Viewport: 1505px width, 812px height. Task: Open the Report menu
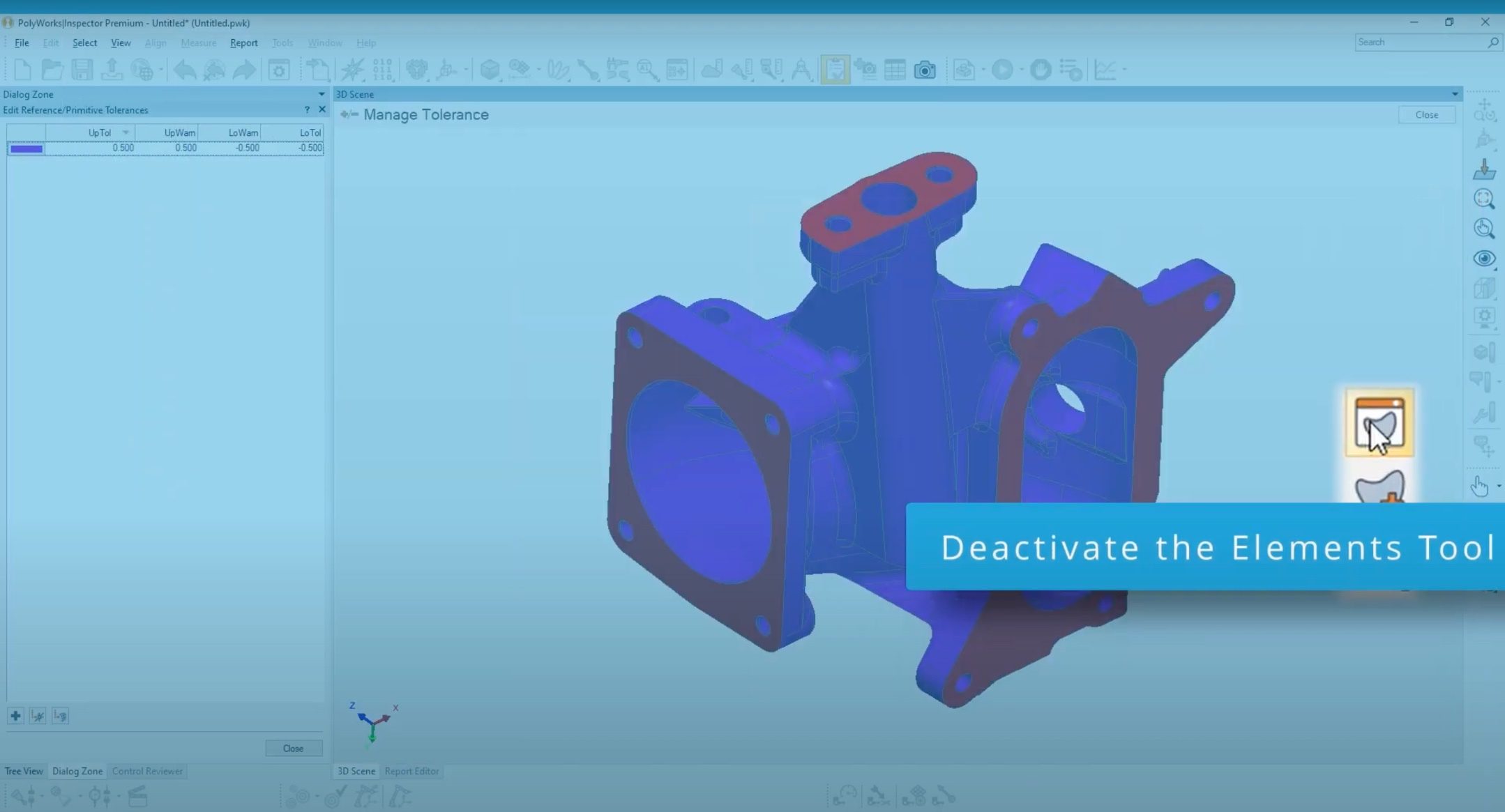(x=243, y=43)
